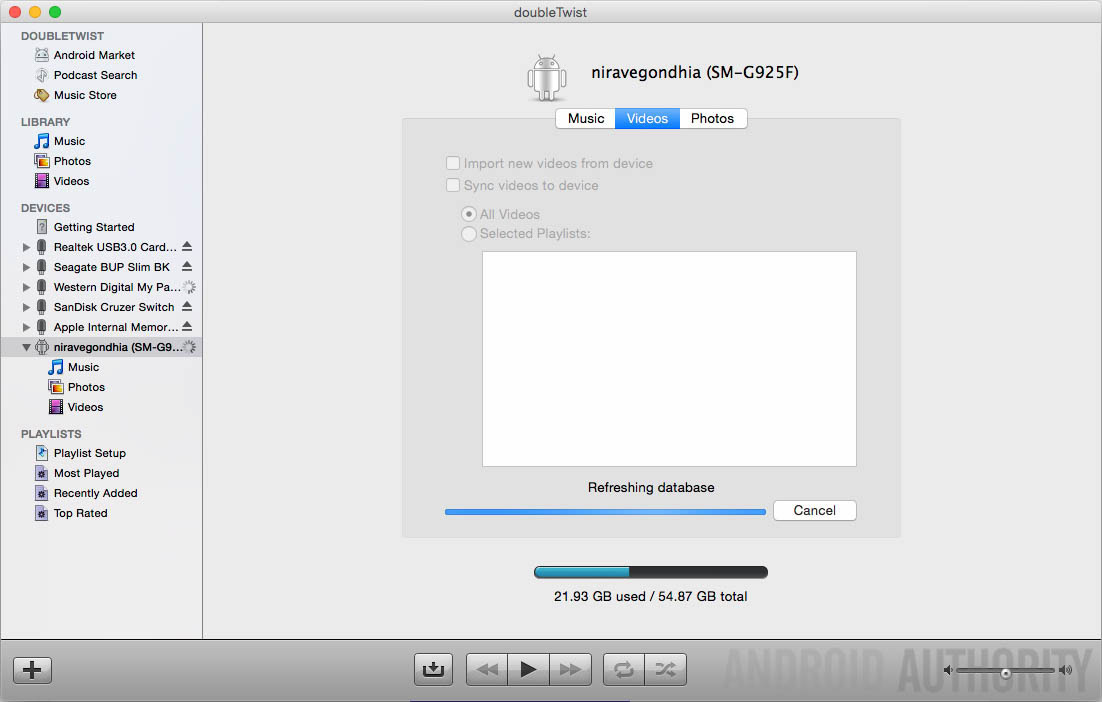This screenshot has width=1102, height=702.
Task: Expand Seagate BUP Slim BK device
Action: tap(26, 267)
